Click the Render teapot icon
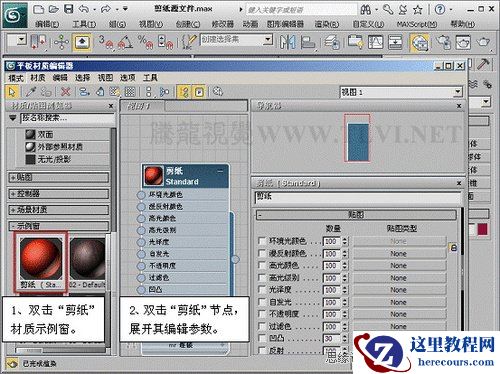500x374 pixels. 483,42
